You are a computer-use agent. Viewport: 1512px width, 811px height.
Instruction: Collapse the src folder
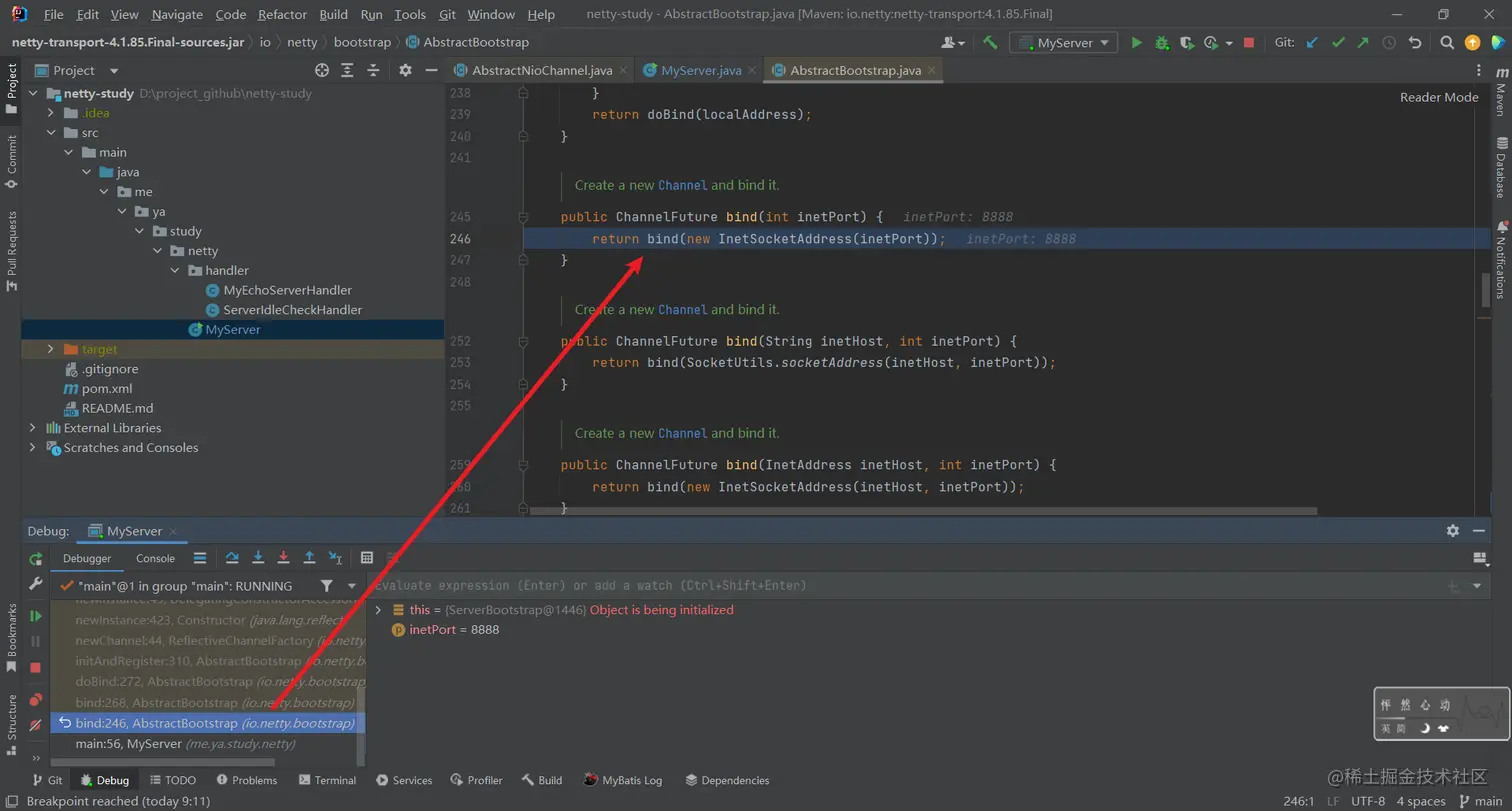51,133
